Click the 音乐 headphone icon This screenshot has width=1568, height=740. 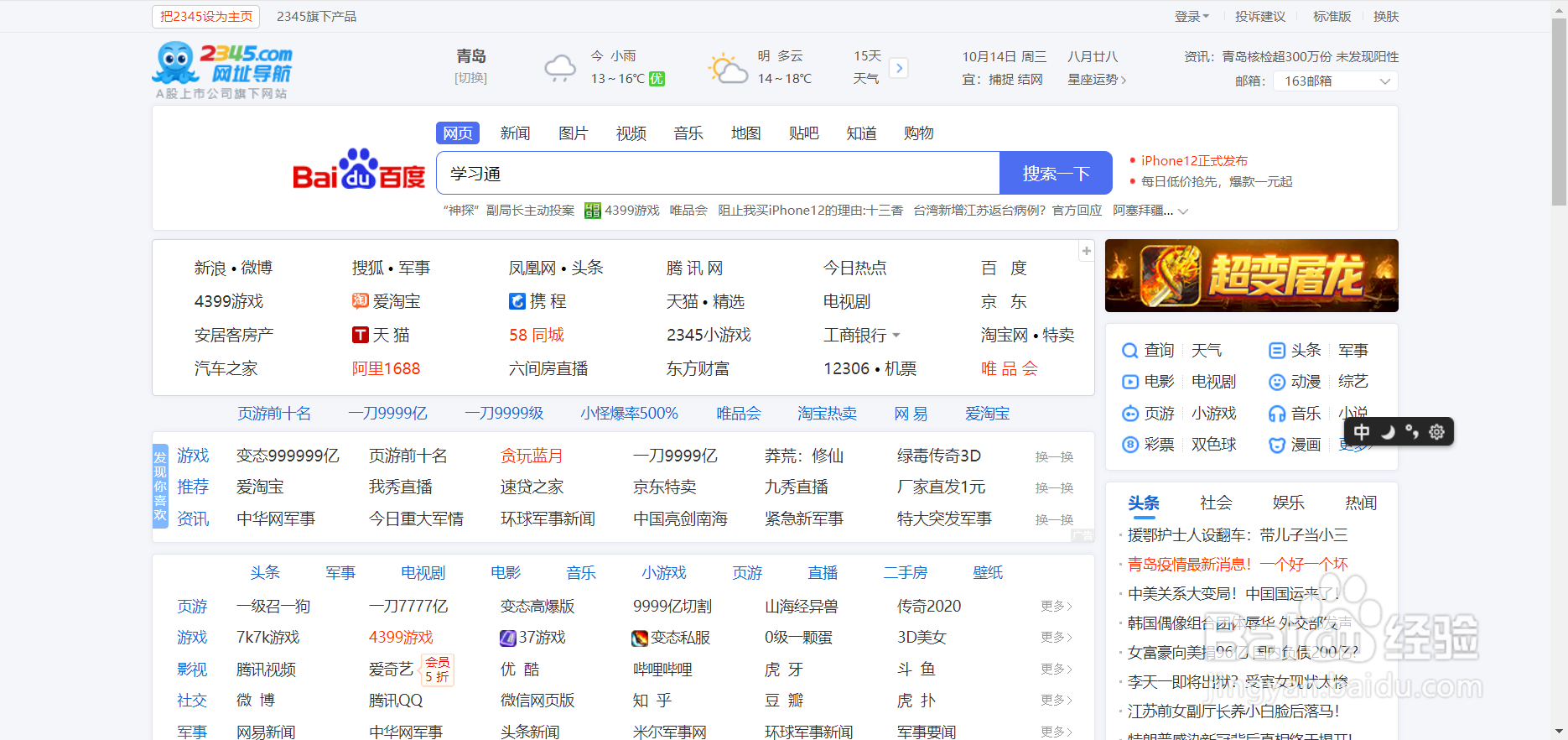1277,414
